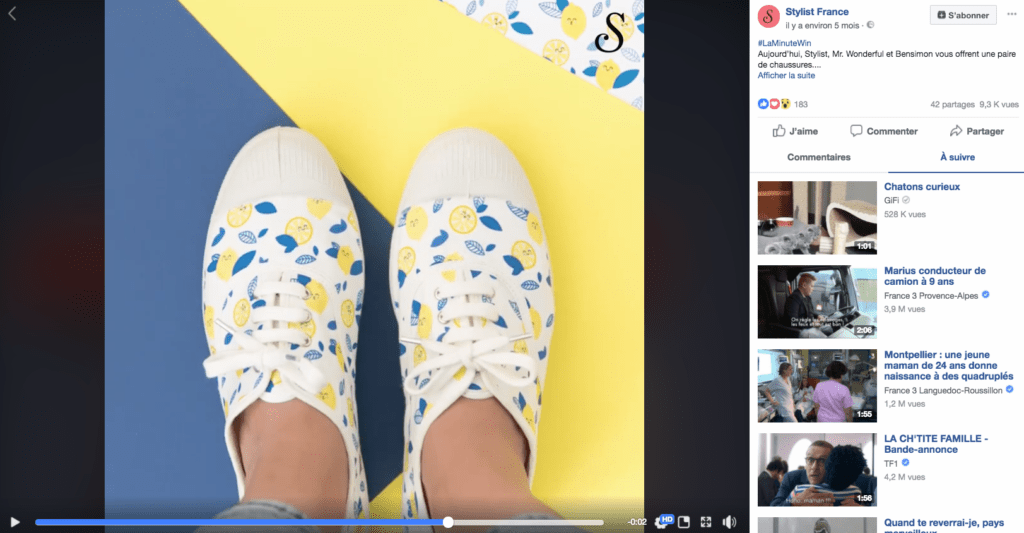Open 'Marius conducteur de camion' thumbnail

tap(817, 302)
